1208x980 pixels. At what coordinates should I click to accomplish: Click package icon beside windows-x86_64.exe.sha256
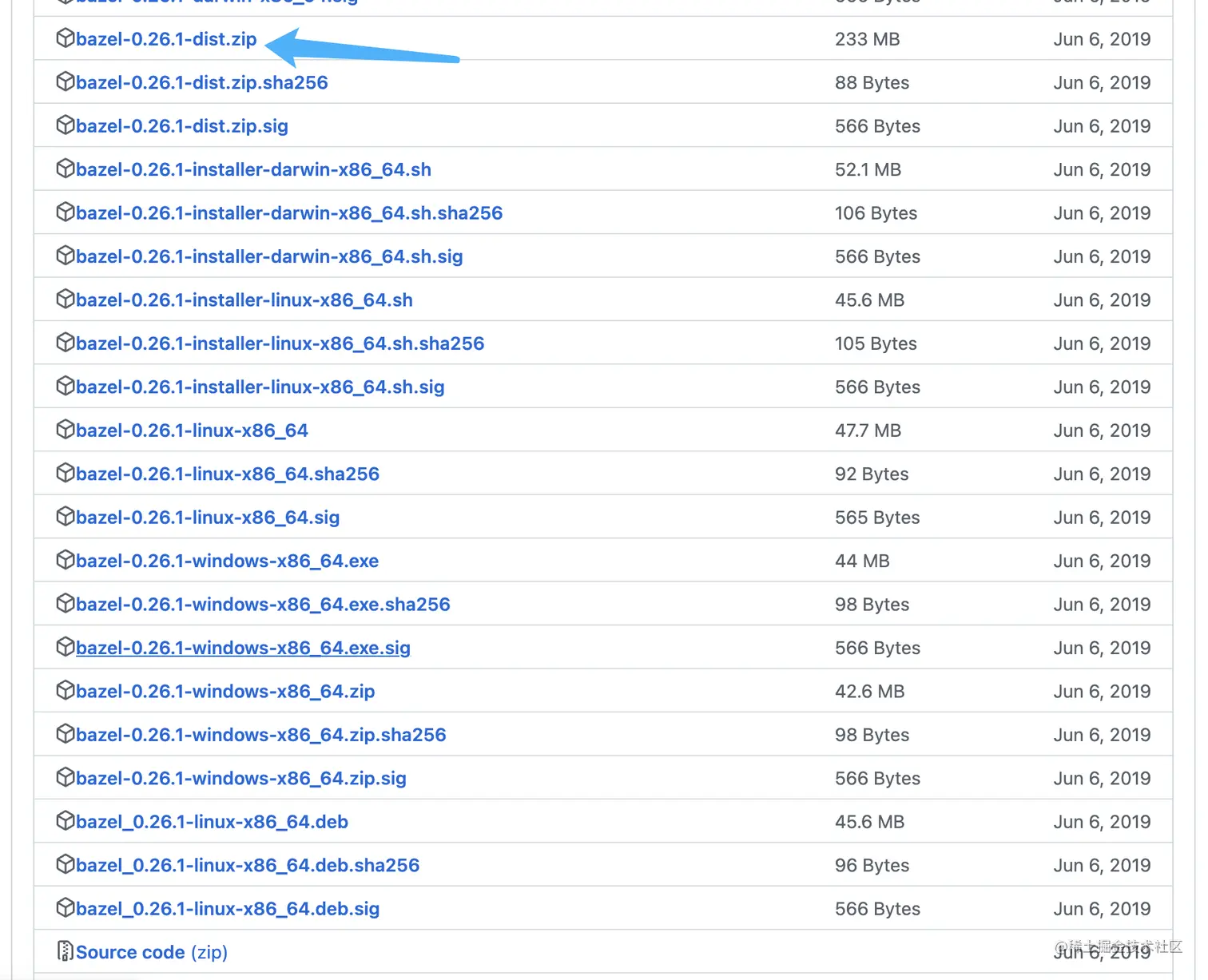pyautogui.click(x=65, y=604)
